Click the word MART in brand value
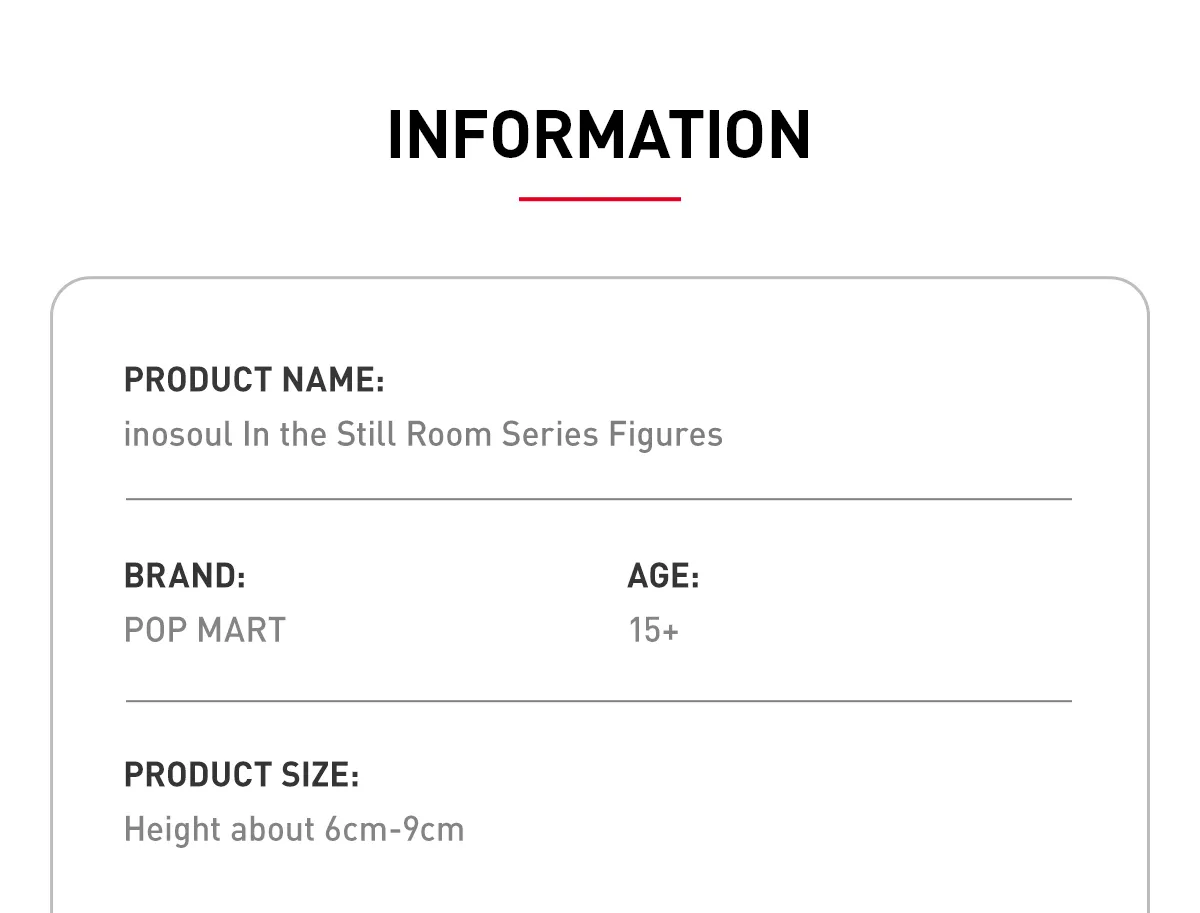This screenshot has width=1200, height=913. tap(242, 630)
